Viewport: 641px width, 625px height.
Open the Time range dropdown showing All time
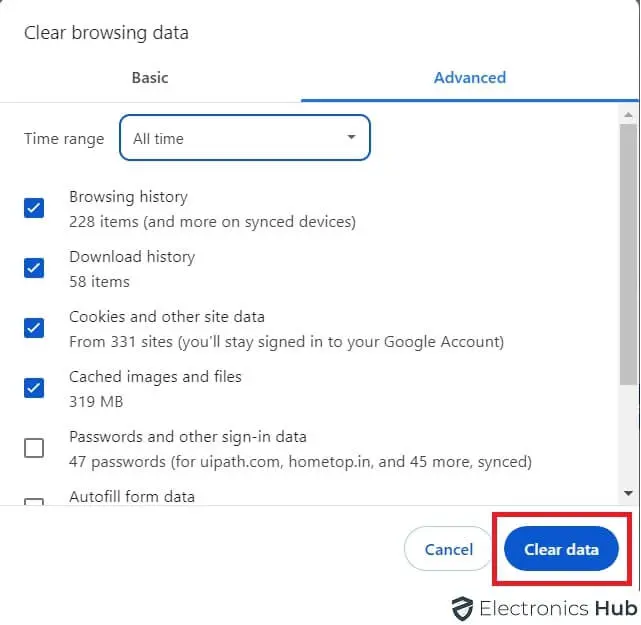coord(245,138)
